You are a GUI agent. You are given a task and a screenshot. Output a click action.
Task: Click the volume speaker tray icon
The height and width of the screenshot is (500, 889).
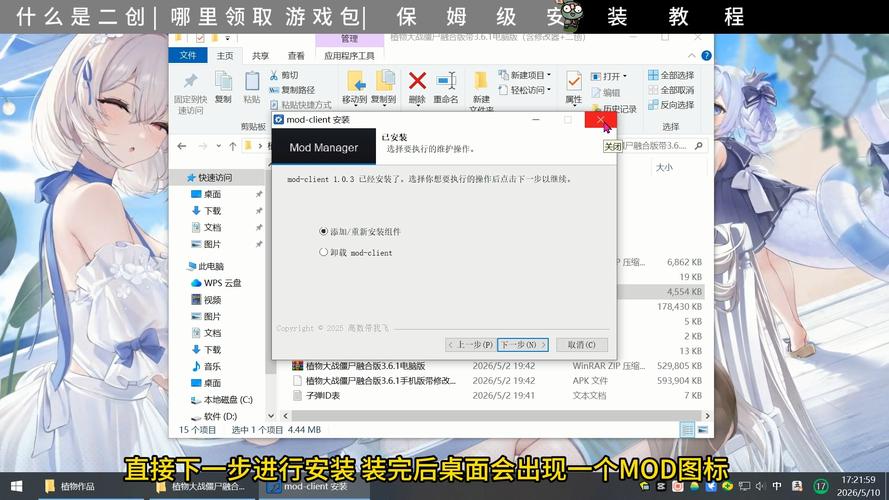pos(760,486)
